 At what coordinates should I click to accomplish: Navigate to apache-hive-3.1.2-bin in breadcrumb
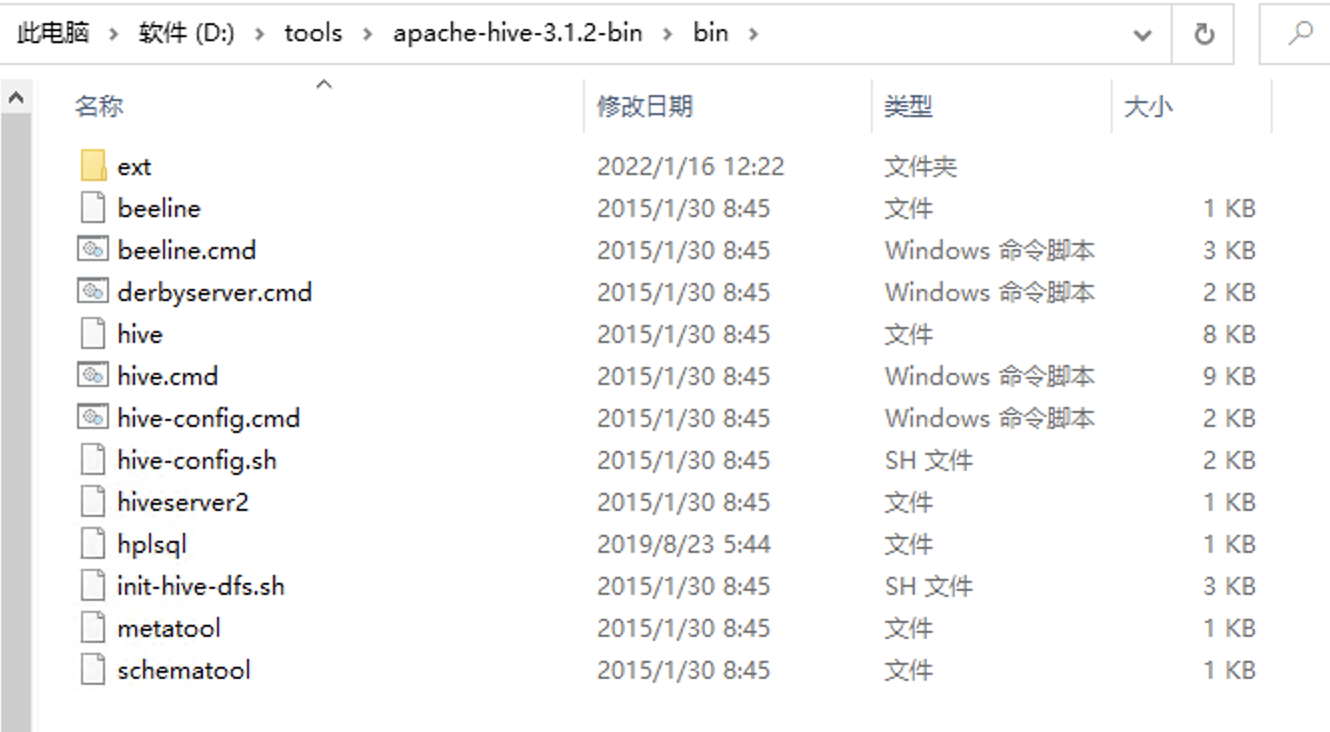517,33
